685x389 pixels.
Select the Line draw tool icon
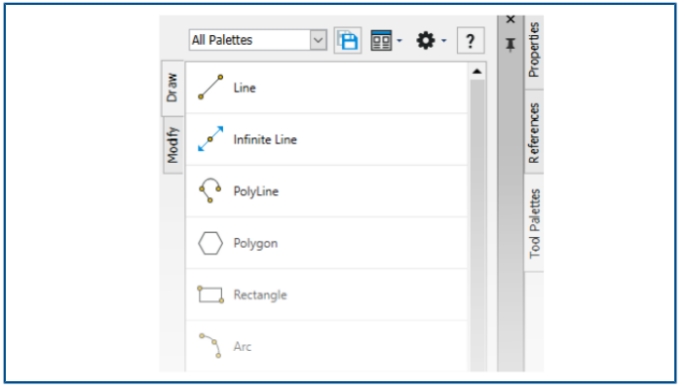click(211, 87)
